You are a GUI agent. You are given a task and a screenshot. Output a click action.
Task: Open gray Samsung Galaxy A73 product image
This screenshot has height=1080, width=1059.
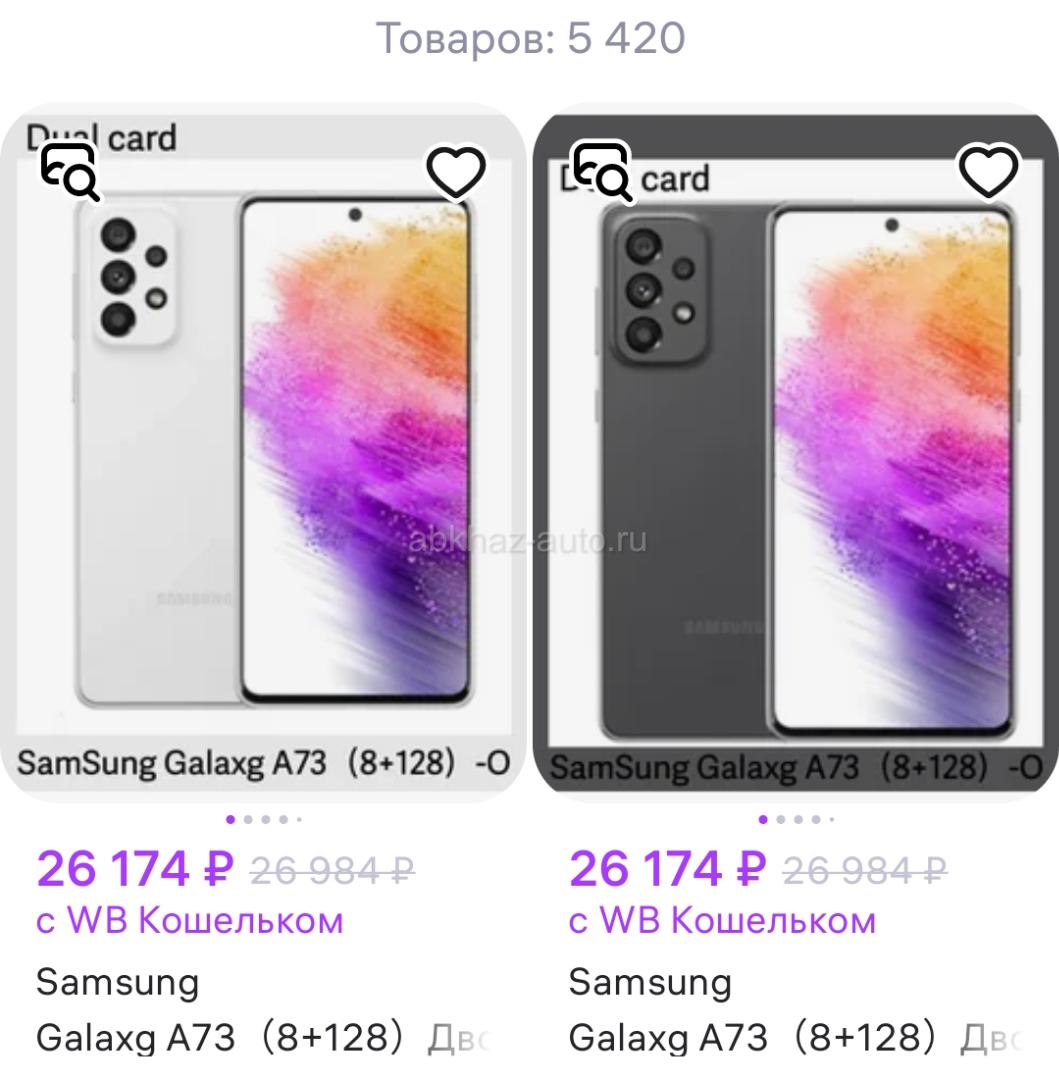796,451
